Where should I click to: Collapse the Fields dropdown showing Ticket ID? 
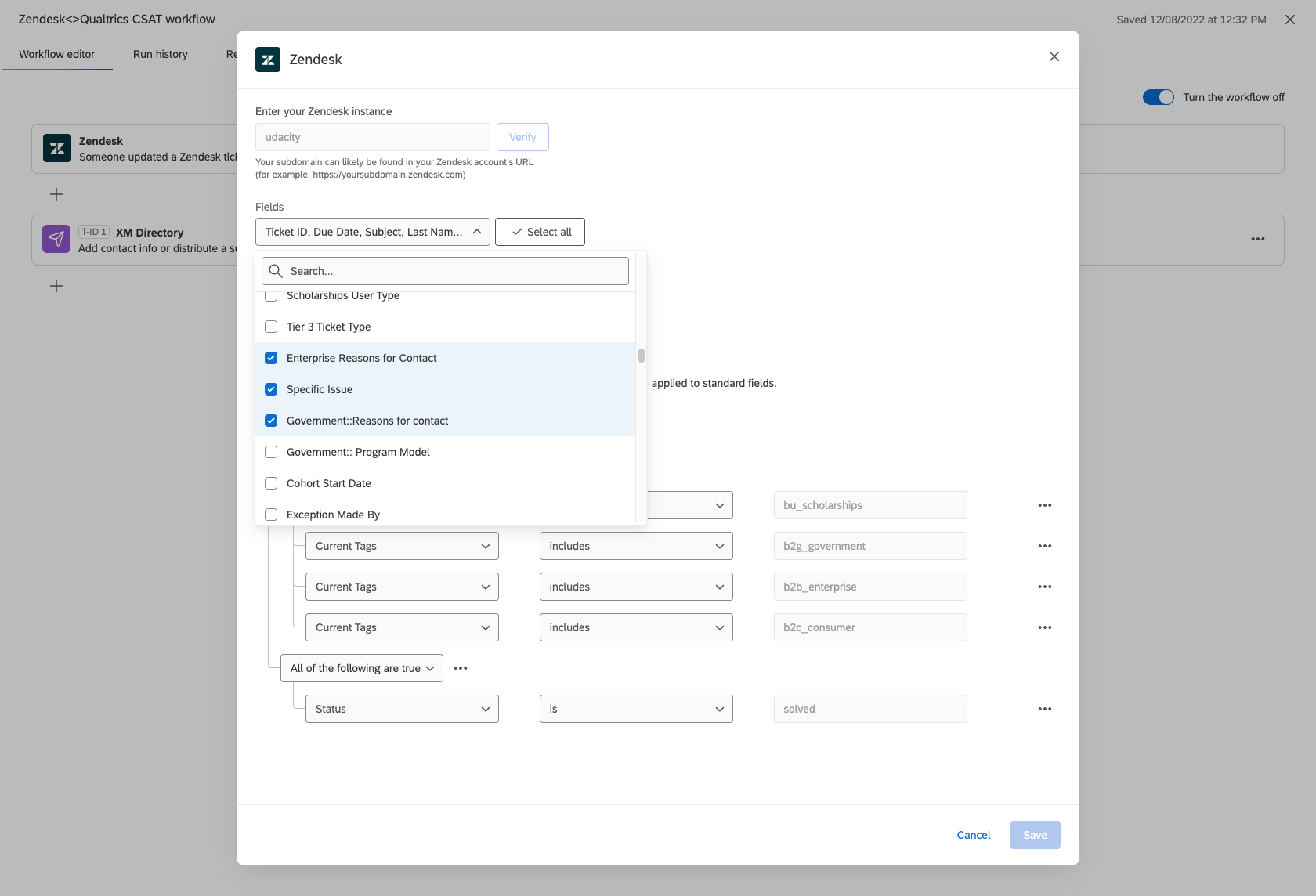click(373, 232)
